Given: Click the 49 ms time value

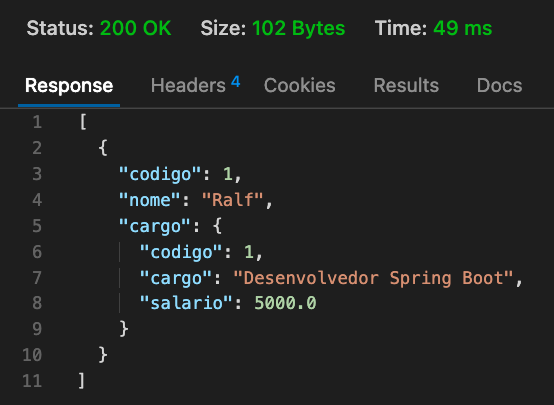Looking at the screenshot, I should pyautogui.click(x=462, y=28).
